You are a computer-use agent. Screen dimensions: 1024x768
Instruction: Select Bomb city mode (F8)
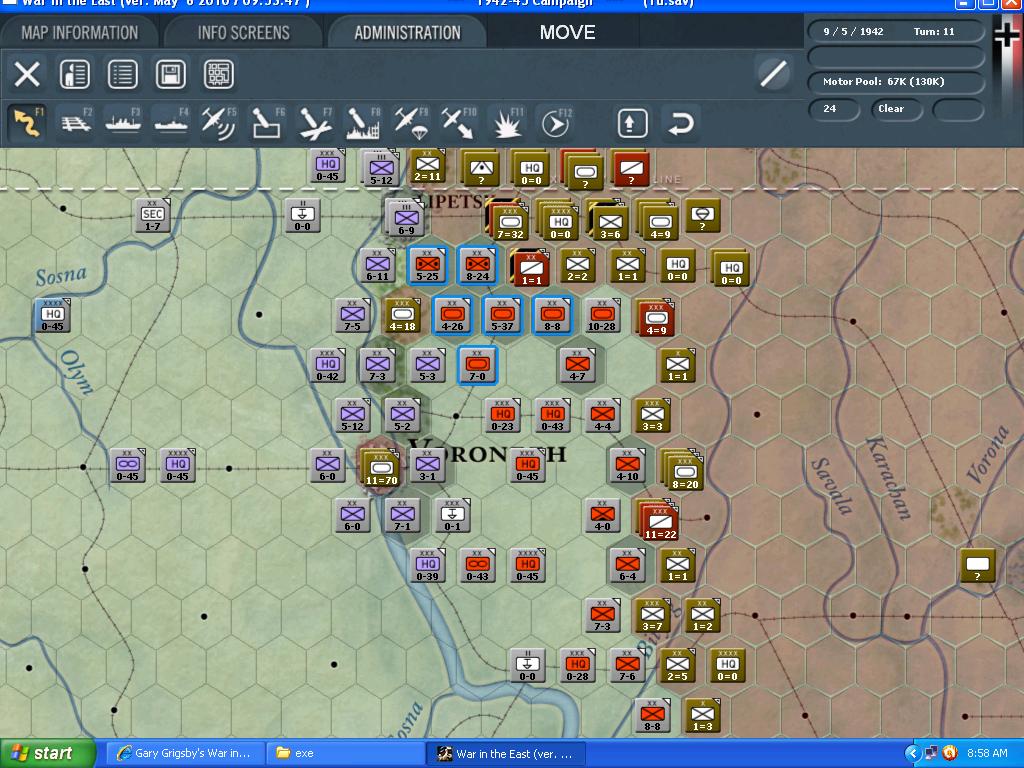[363, 122]
